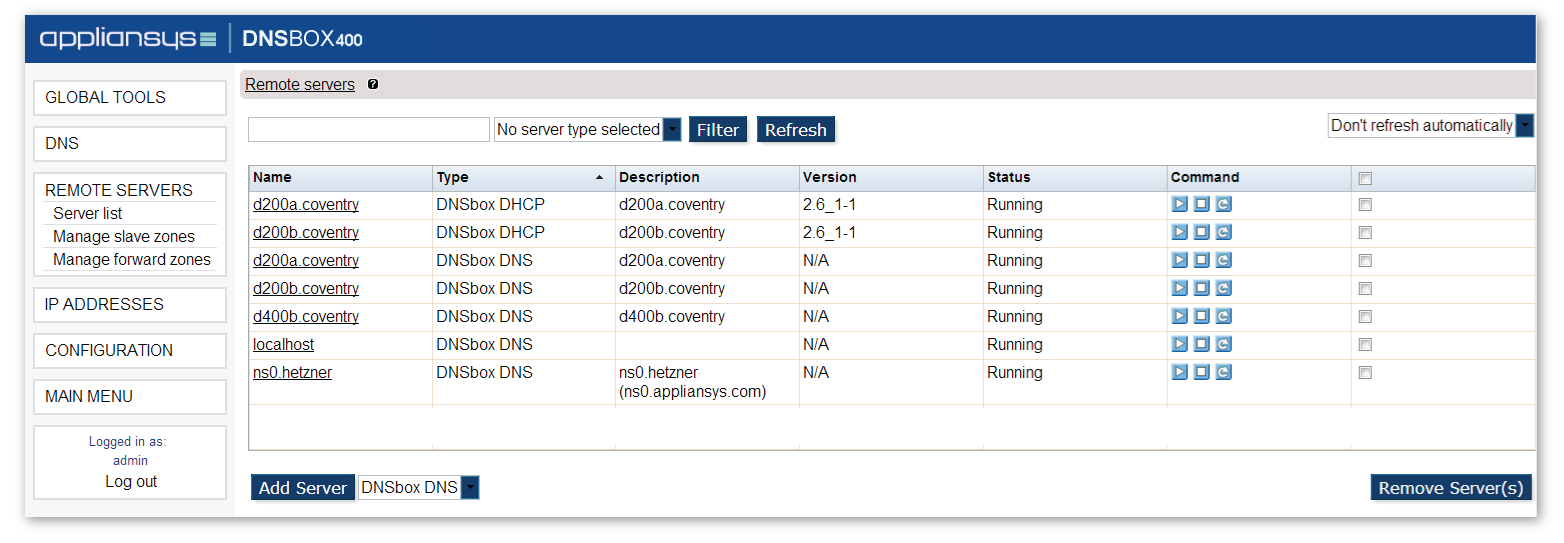The image size is (1564, 543).
Task: Restart the d200a.coventry DNS server
Action: (1224, 260)
